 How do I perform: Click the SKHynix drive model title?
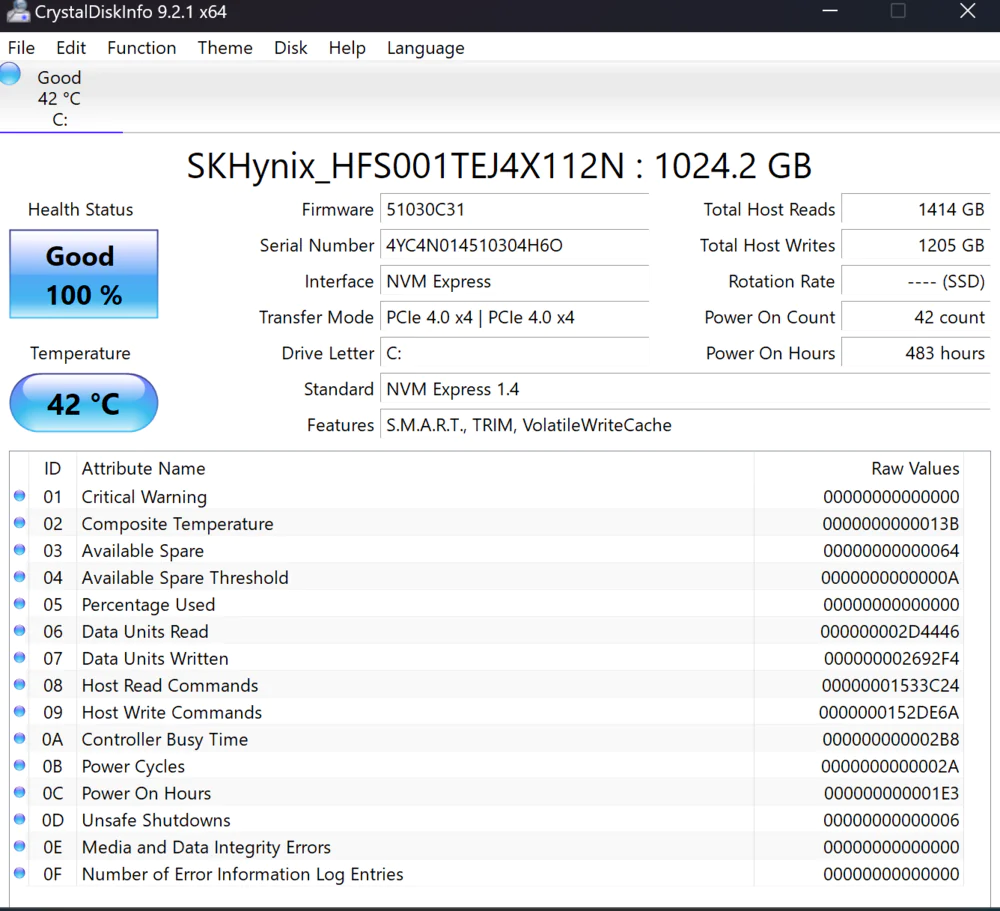point(499,166)
